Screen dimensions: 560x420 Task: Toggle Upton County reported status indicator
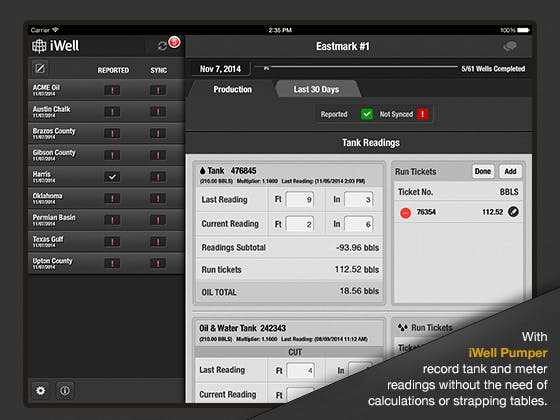[112, 264]
